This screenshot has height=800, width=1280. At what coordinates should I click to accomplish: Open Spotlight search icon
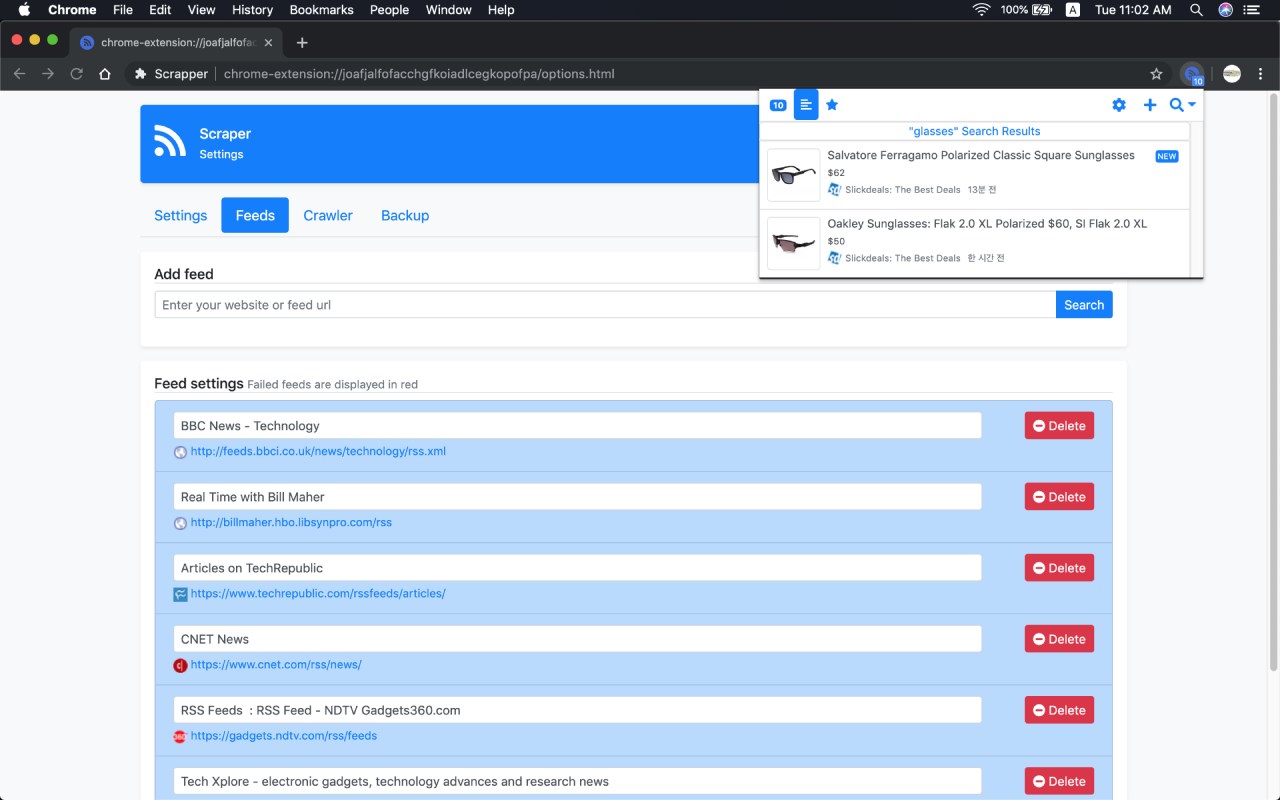point(1196,10)
